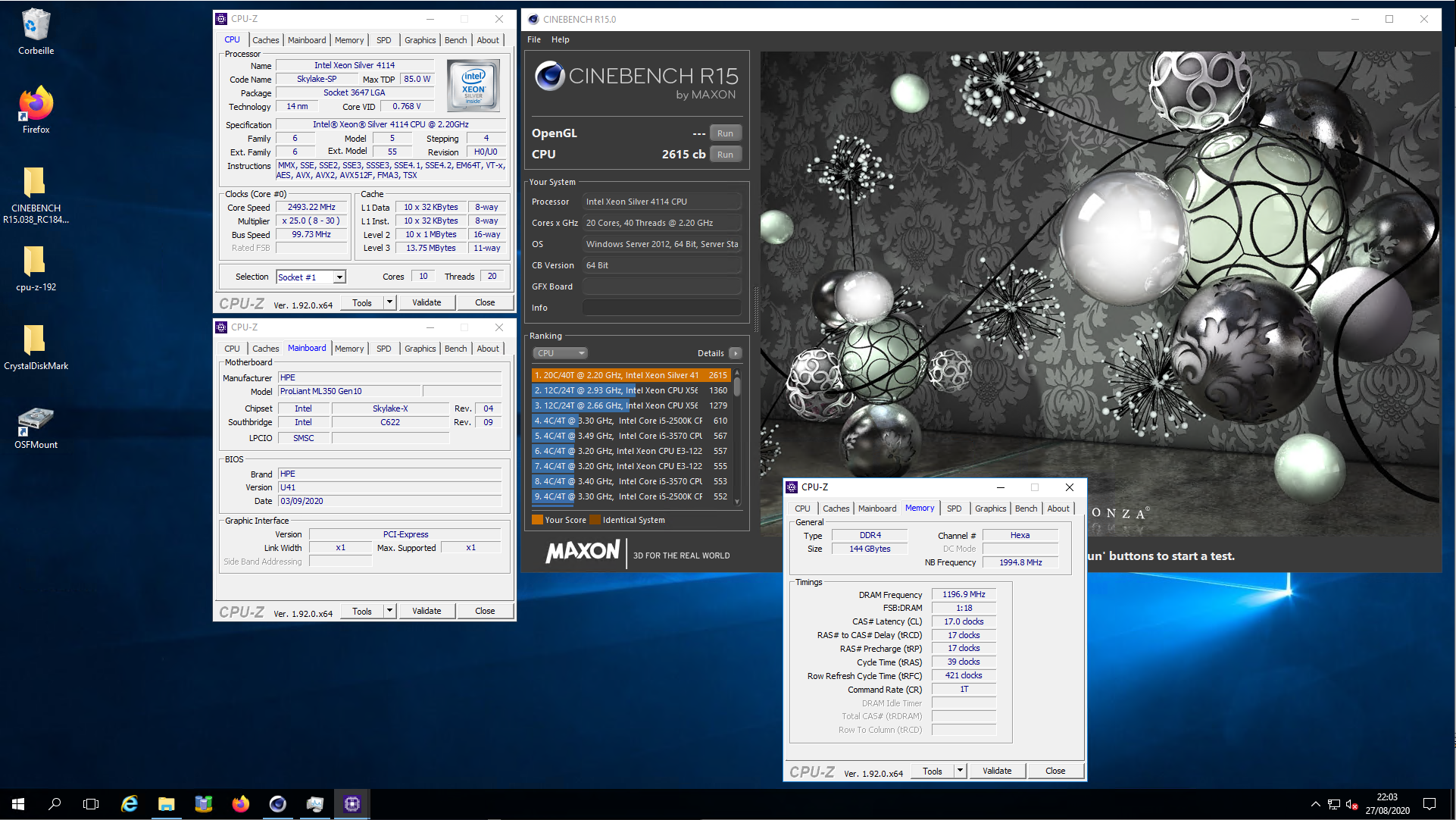Open File Explorer from the taskbar
This screenshot has width=1456, height=820.
tap(167, 804)
